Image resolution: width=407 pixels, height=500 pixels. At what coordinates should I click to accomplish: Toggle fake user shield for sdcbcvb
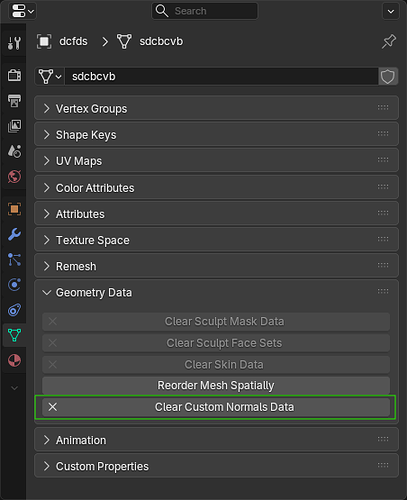click(x=388, y=77)
